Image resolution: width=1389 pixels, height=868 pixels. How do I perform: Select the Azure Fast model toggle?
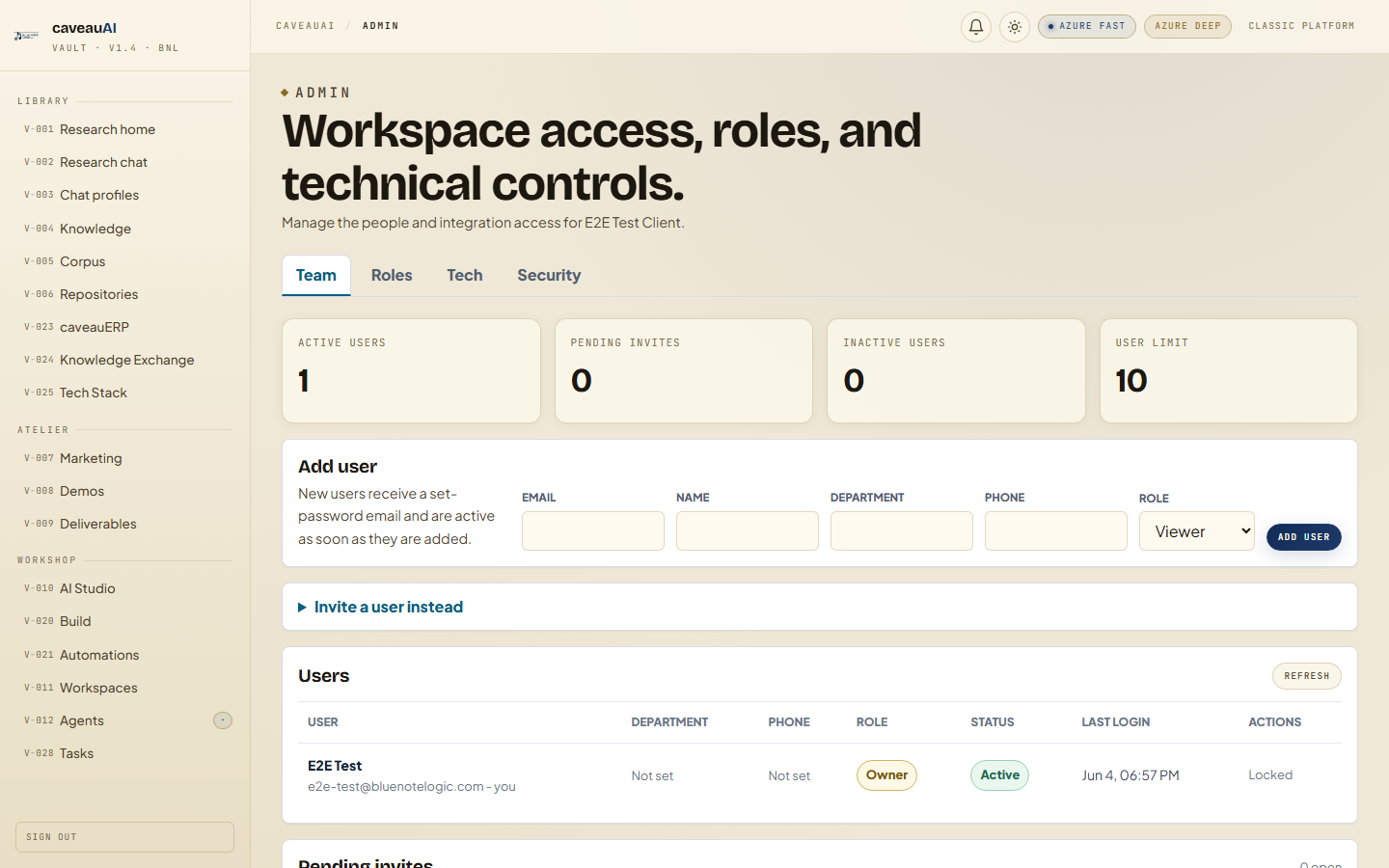pyautogui.click(x=1087, y=26)
